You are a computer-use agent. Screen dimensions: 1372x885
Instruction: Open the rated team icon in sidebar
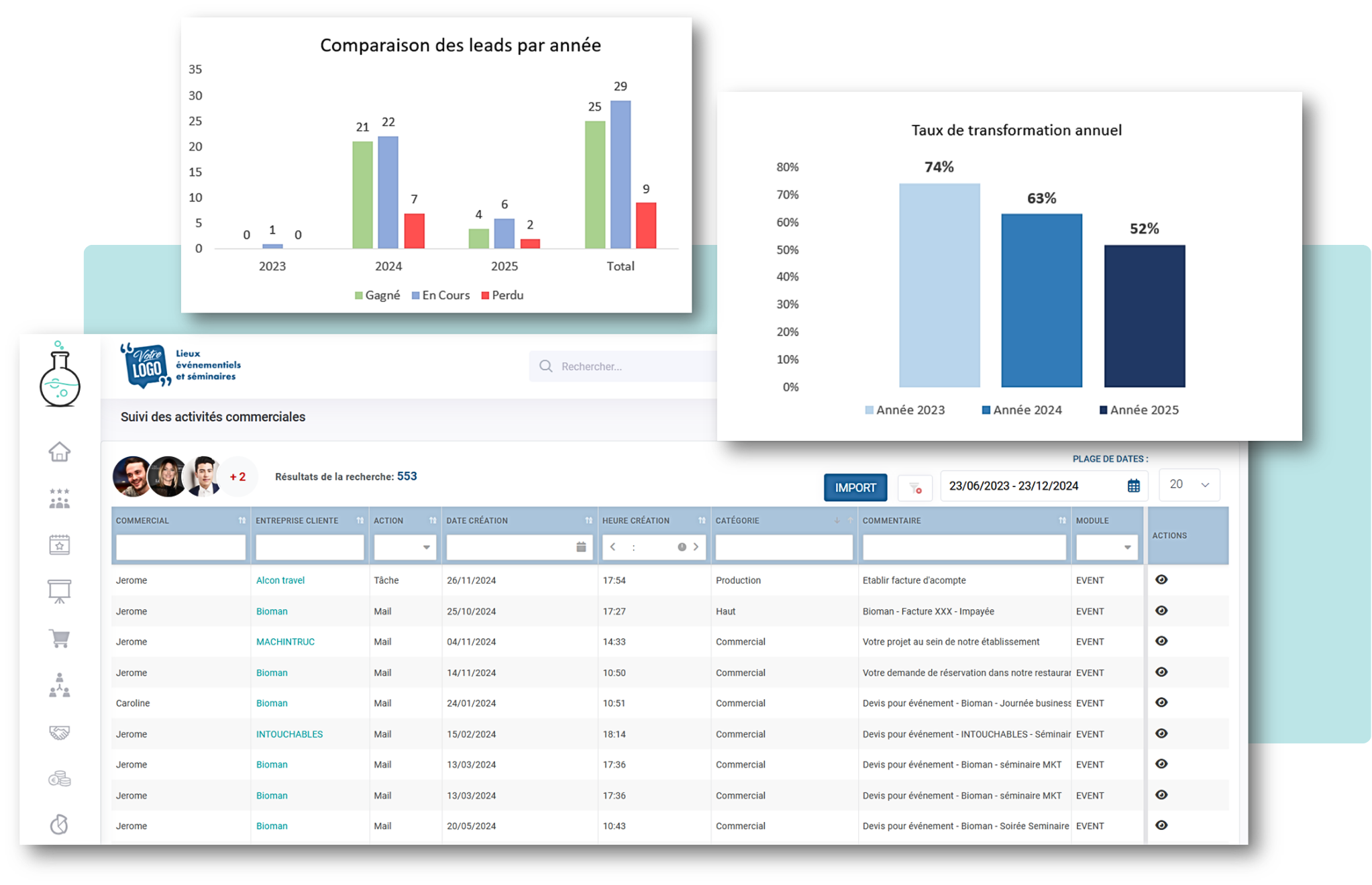60,499
